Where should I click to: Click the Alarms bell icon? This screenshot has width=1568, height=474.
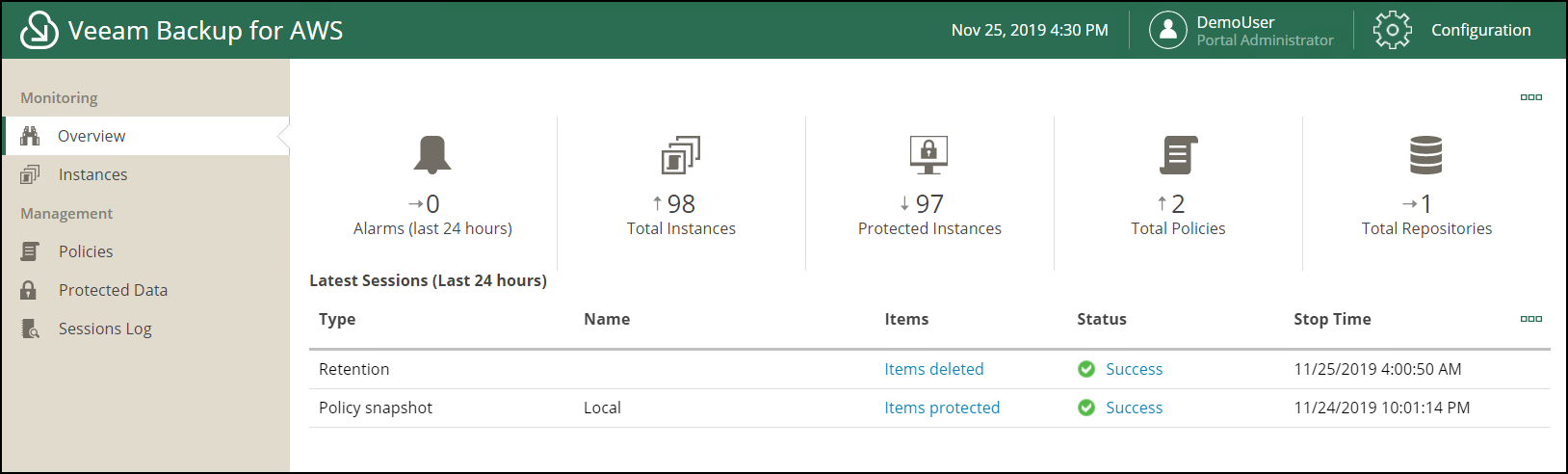[432, 155]
